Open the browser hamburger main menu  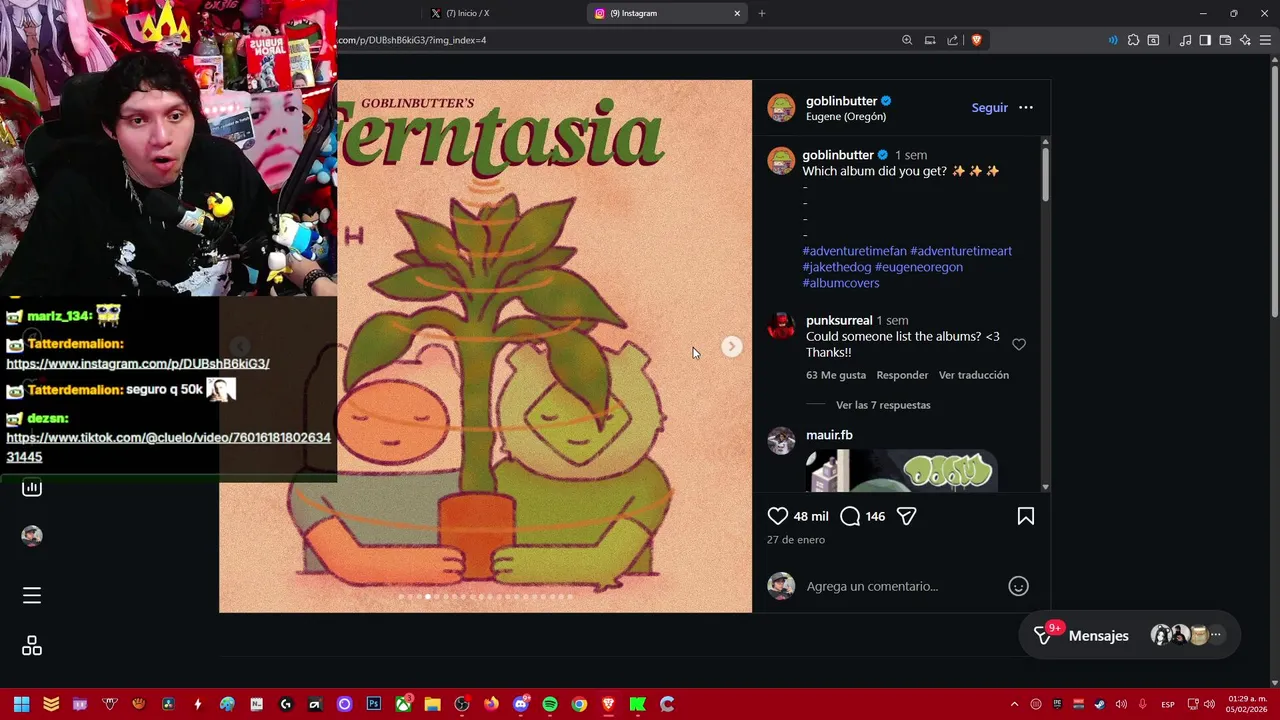[x=1265, y=40]
